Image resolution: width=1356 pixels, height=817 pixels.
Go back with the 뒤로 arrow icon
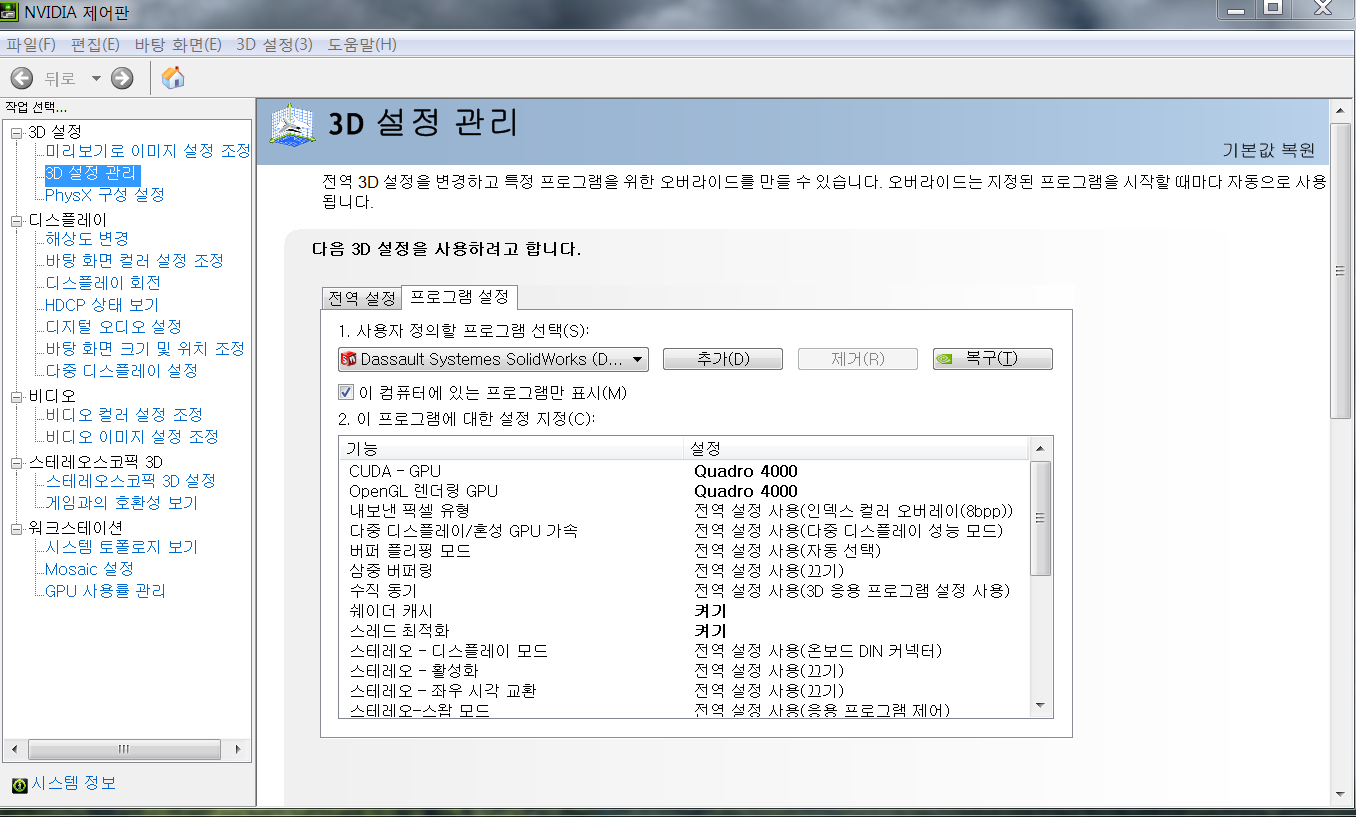pos(22,78)
